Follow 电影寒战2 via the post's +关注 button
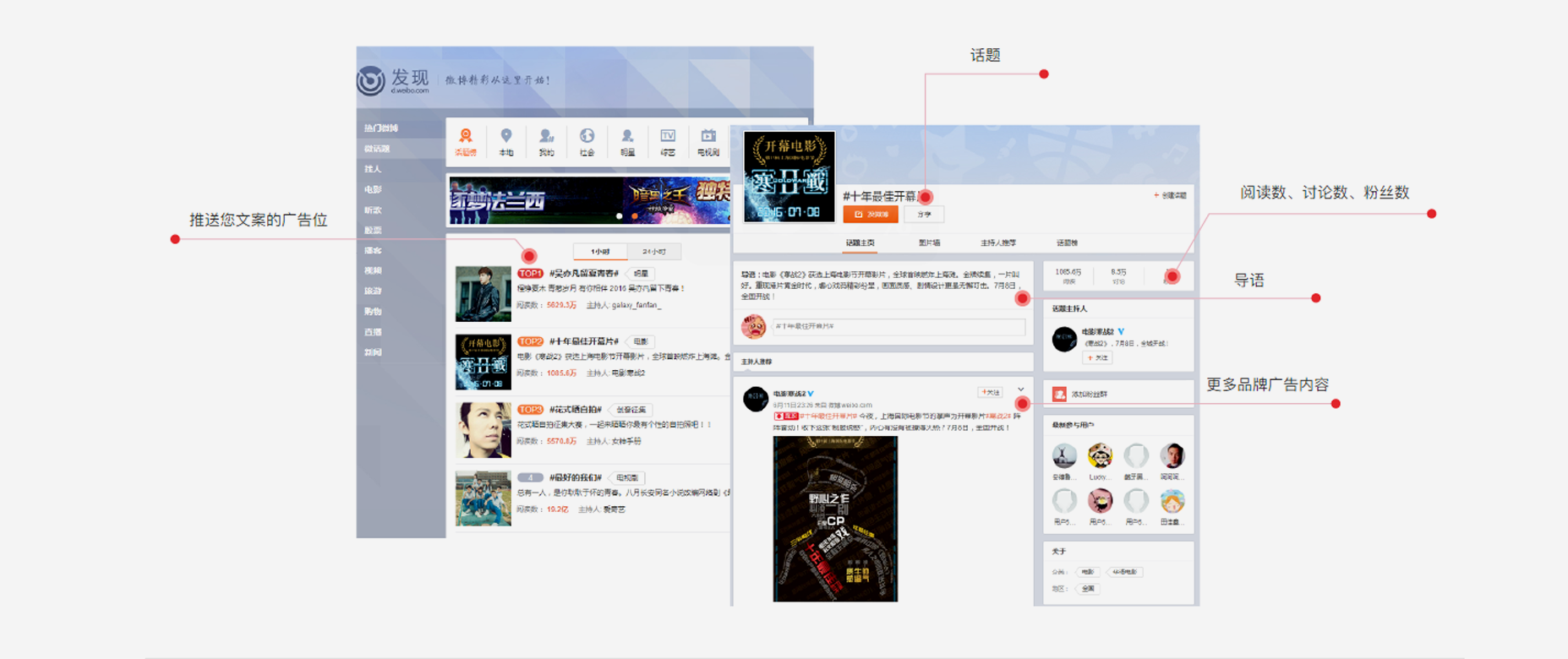Viewport: 1568px width, 659px height. (990, 392)
